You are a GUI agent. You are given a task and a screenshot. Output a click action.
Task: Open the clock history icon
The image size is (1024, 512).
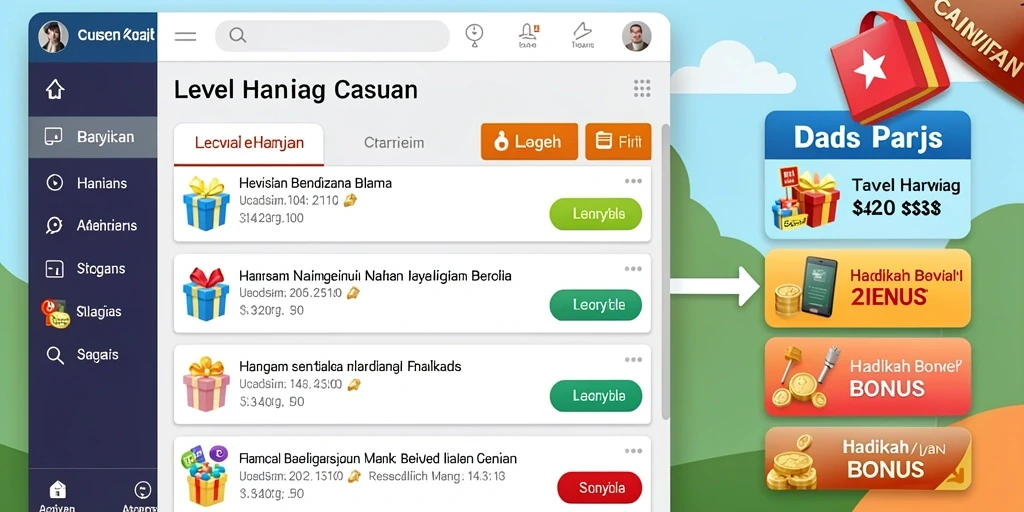[474, 34]
